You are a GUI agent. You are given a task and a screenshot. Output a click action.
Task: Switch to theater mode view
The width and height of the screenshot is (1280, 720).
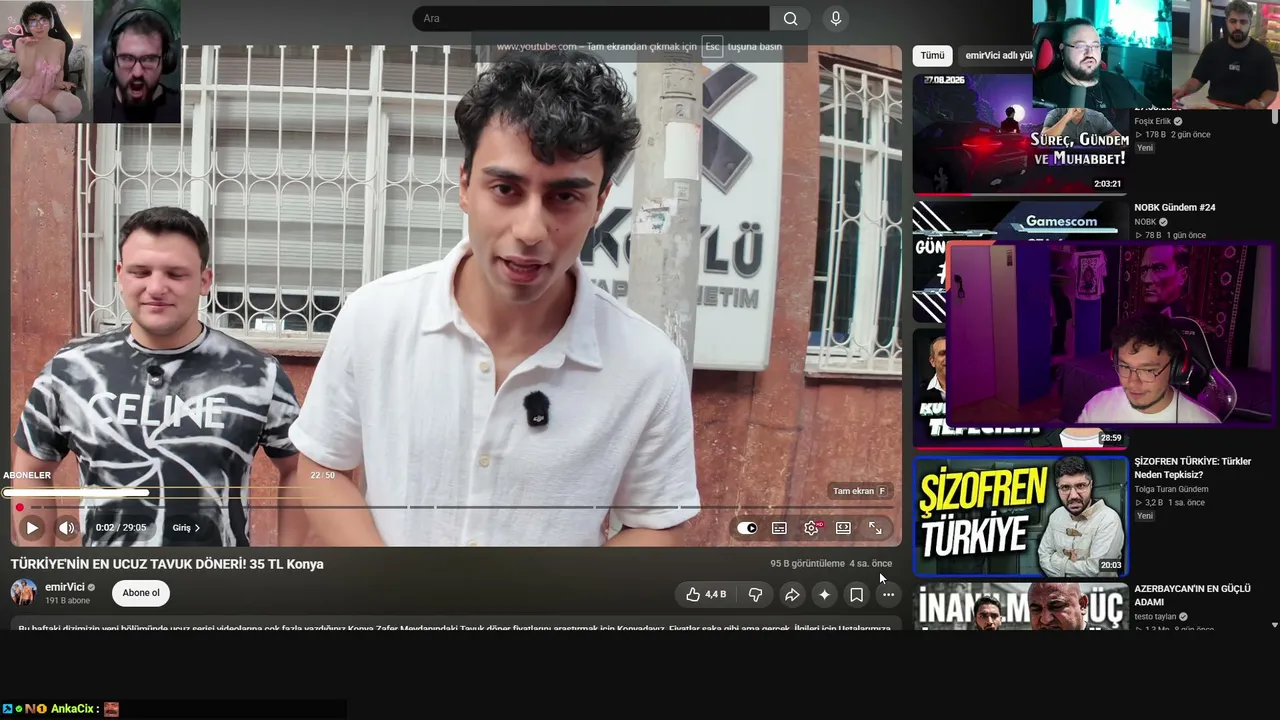pos(843,528)
